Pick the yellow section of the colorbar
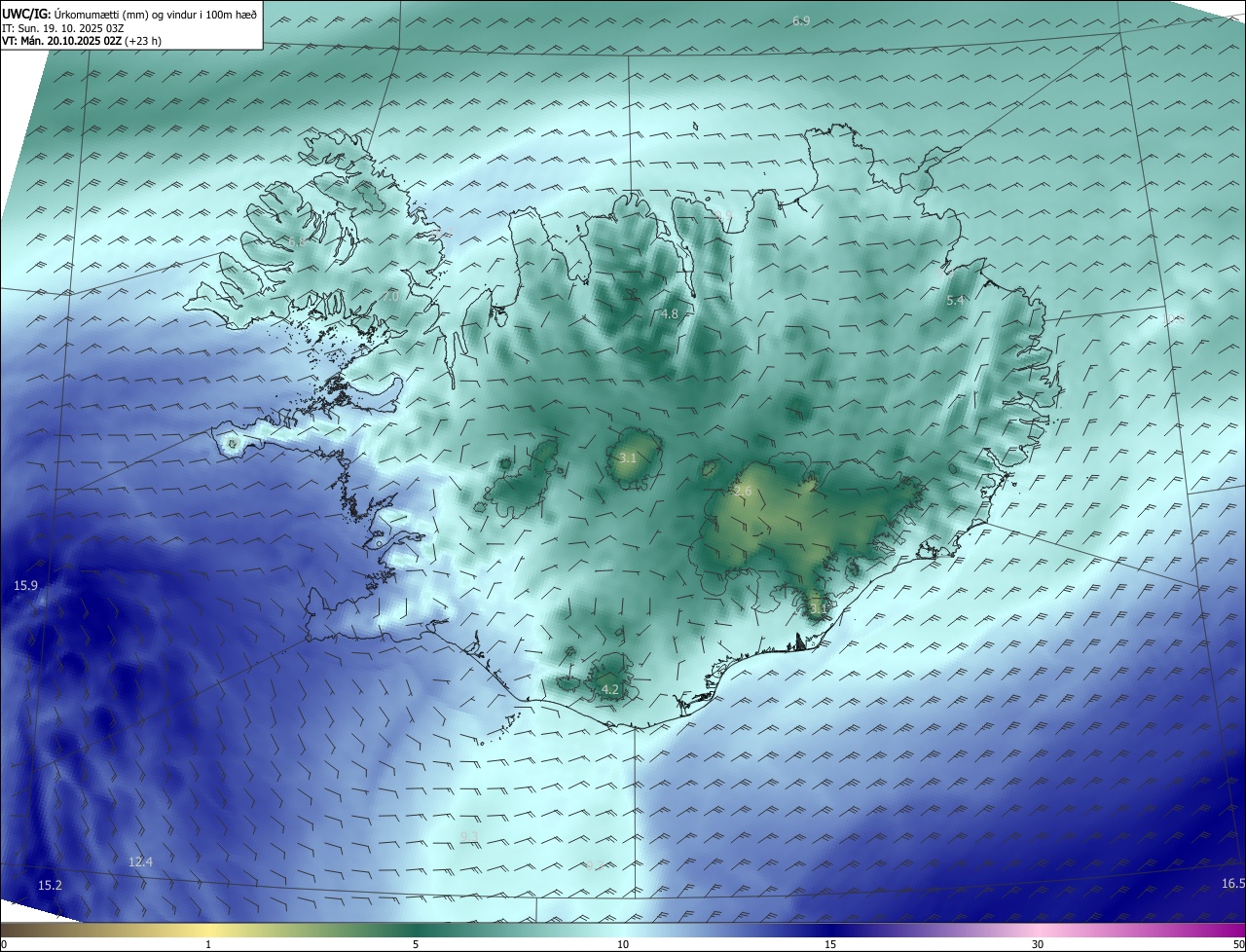 (209, 930)
